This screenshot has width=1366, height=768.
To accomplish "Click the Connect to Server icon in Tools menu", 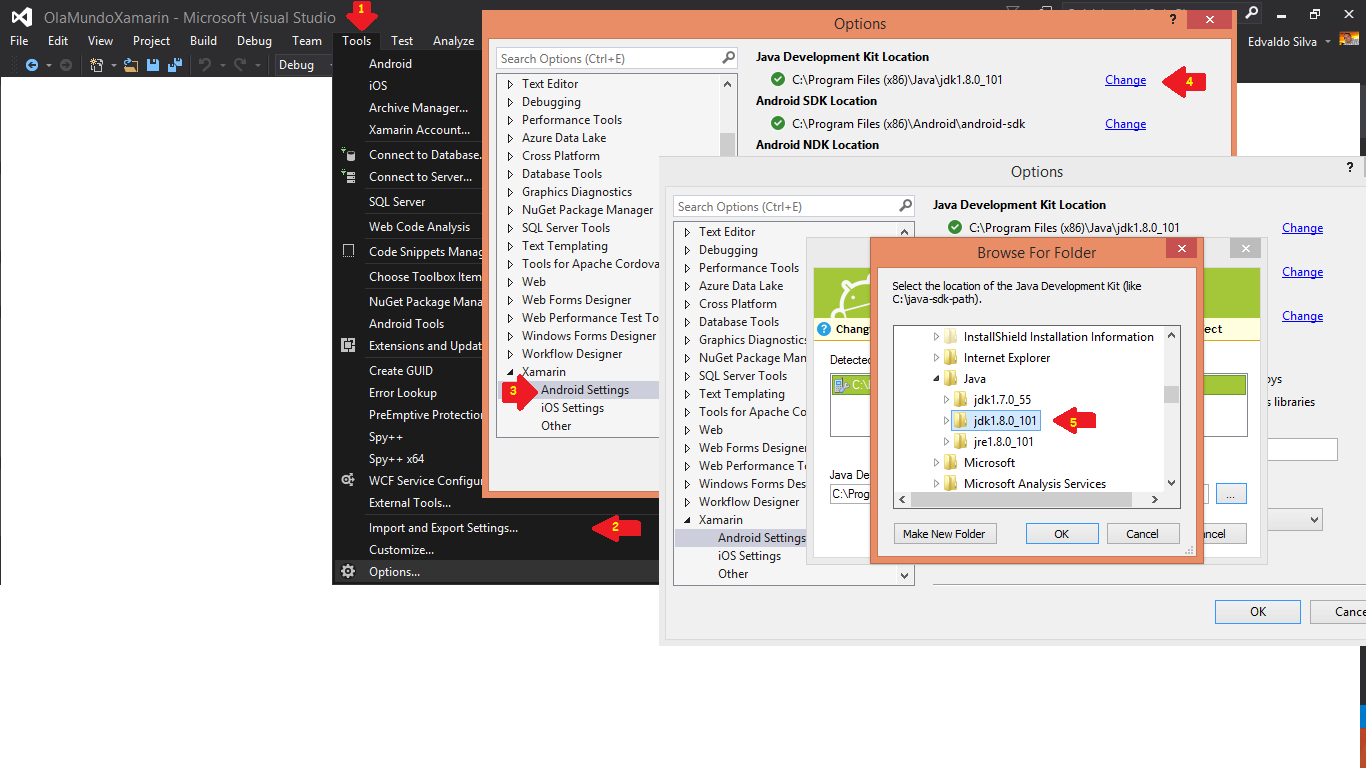I will tap(348, 177).
